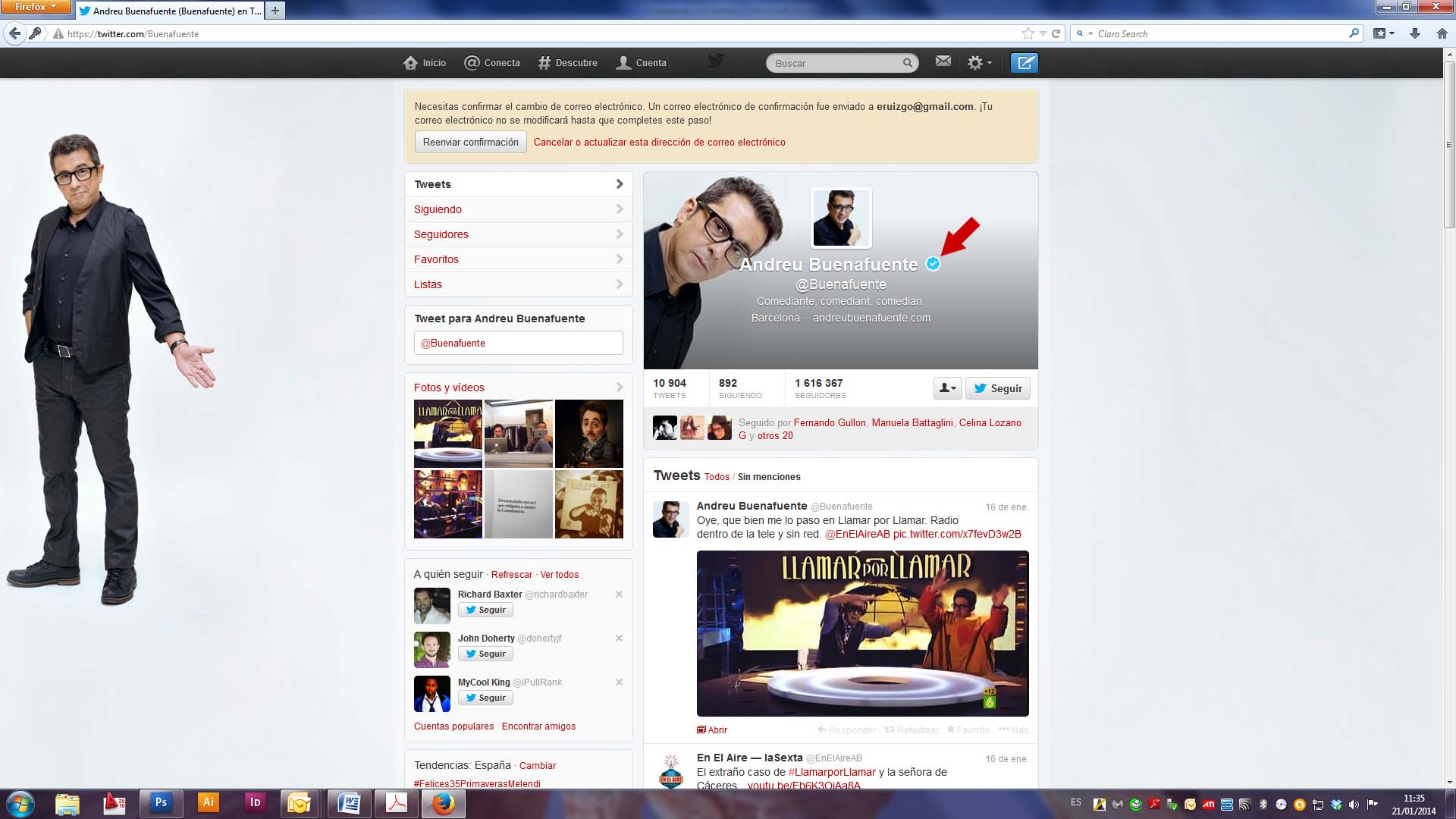The image size is (1456, 819).
Task: Open Photoshop from the Windows taskbar
Action: 161,803
